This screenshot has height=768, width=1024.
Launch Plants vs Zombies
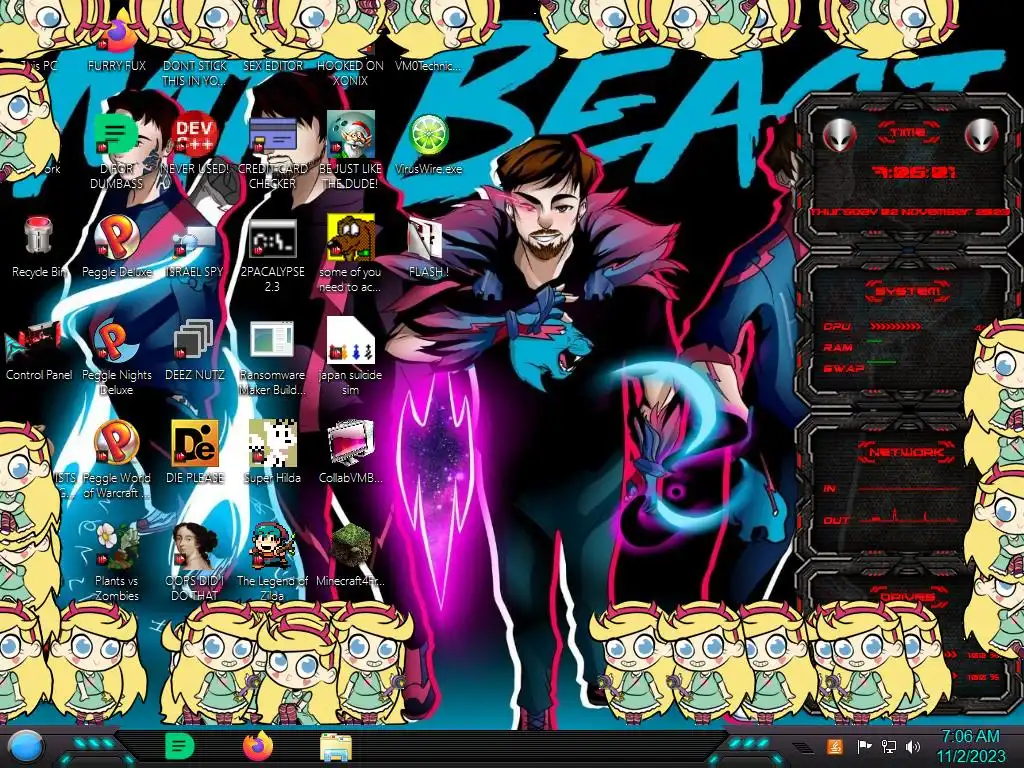(116, 545)
